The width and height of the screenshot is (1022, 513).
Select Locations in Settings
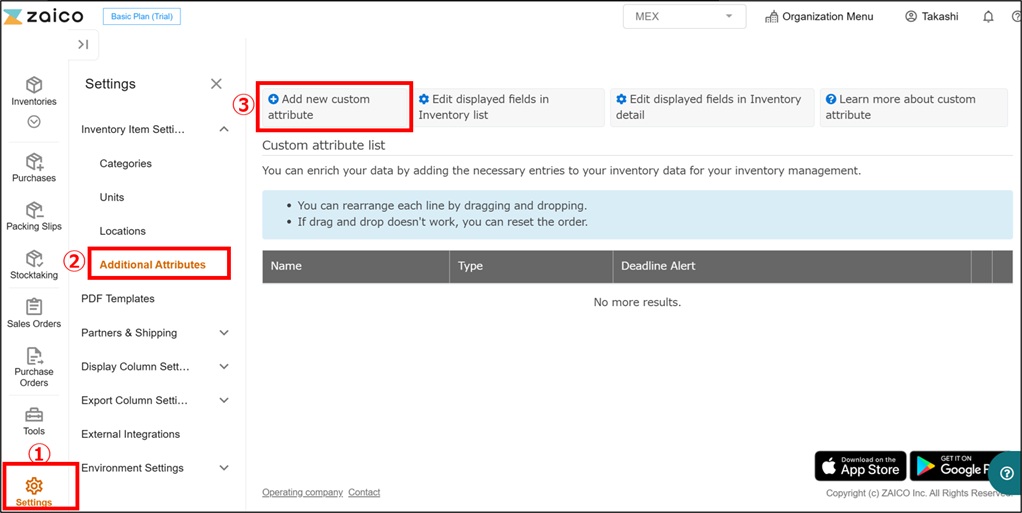(123, 231)
